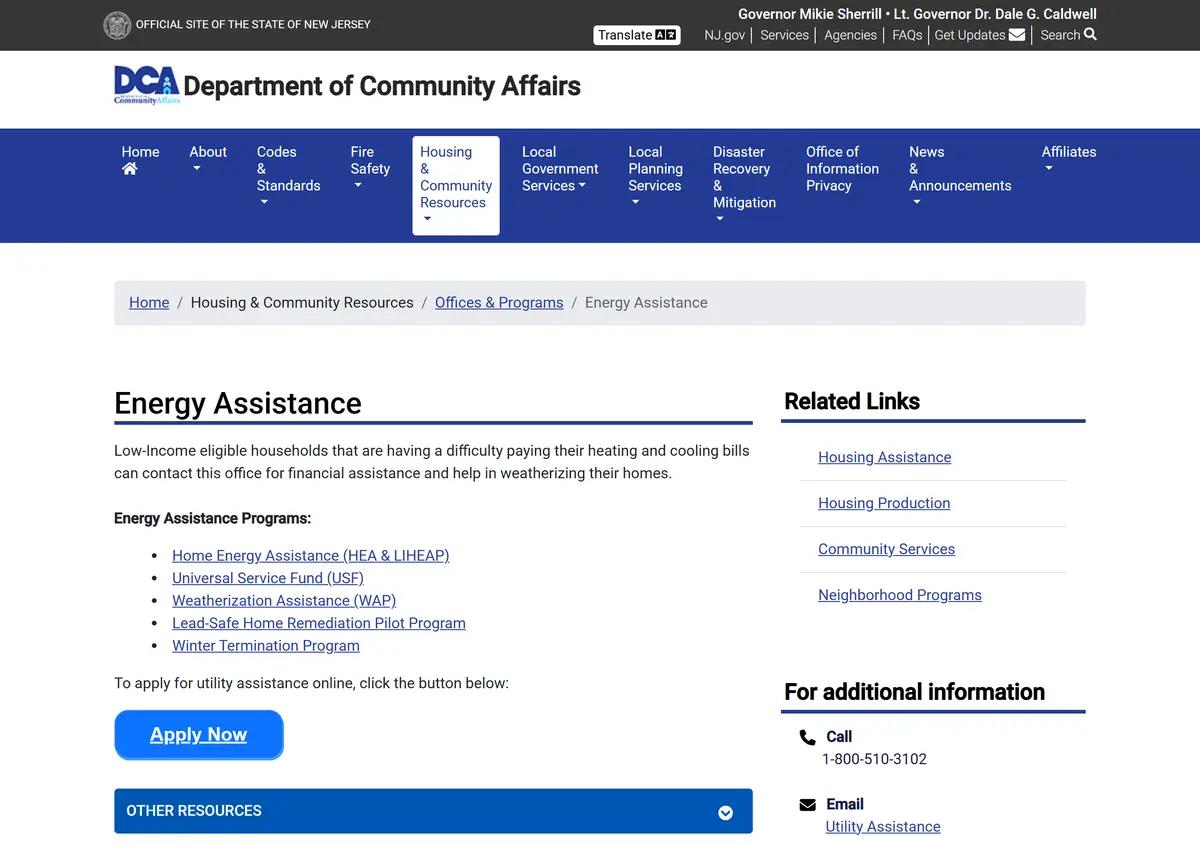Open Disaster Recovery & Mitigation dropdown
1200x844 pixels.
(x=744, y=185)
